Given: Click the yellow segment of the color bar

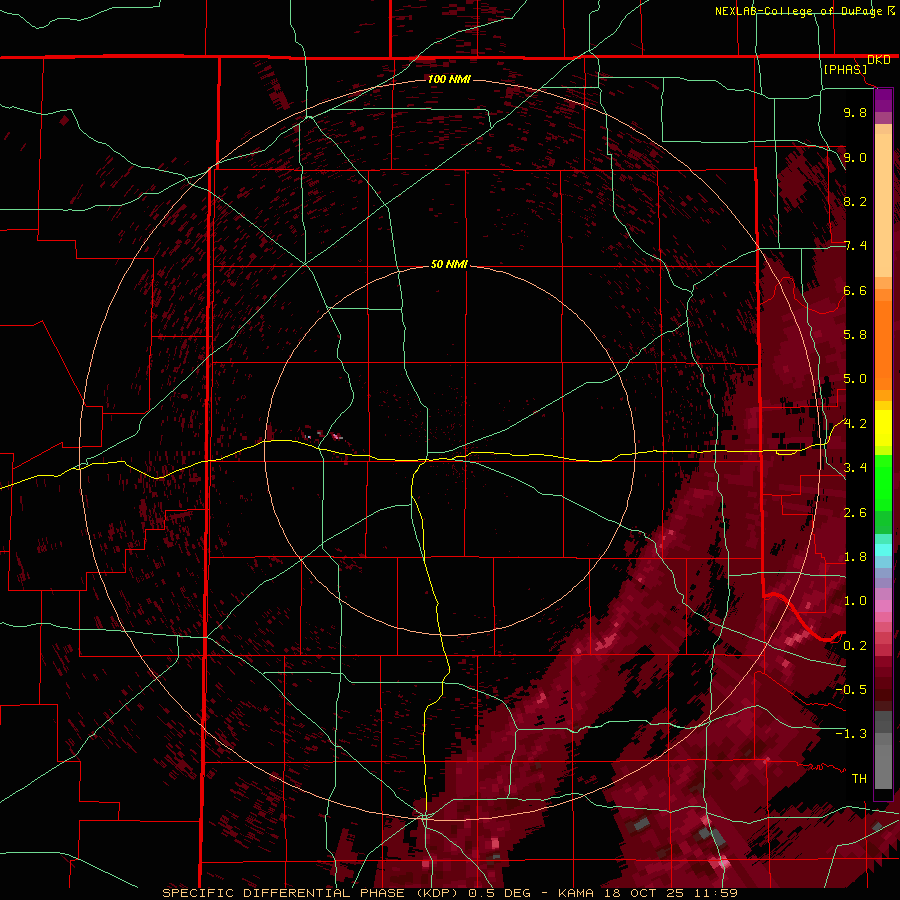Looking at the screenshot, I should coord(883,428).
